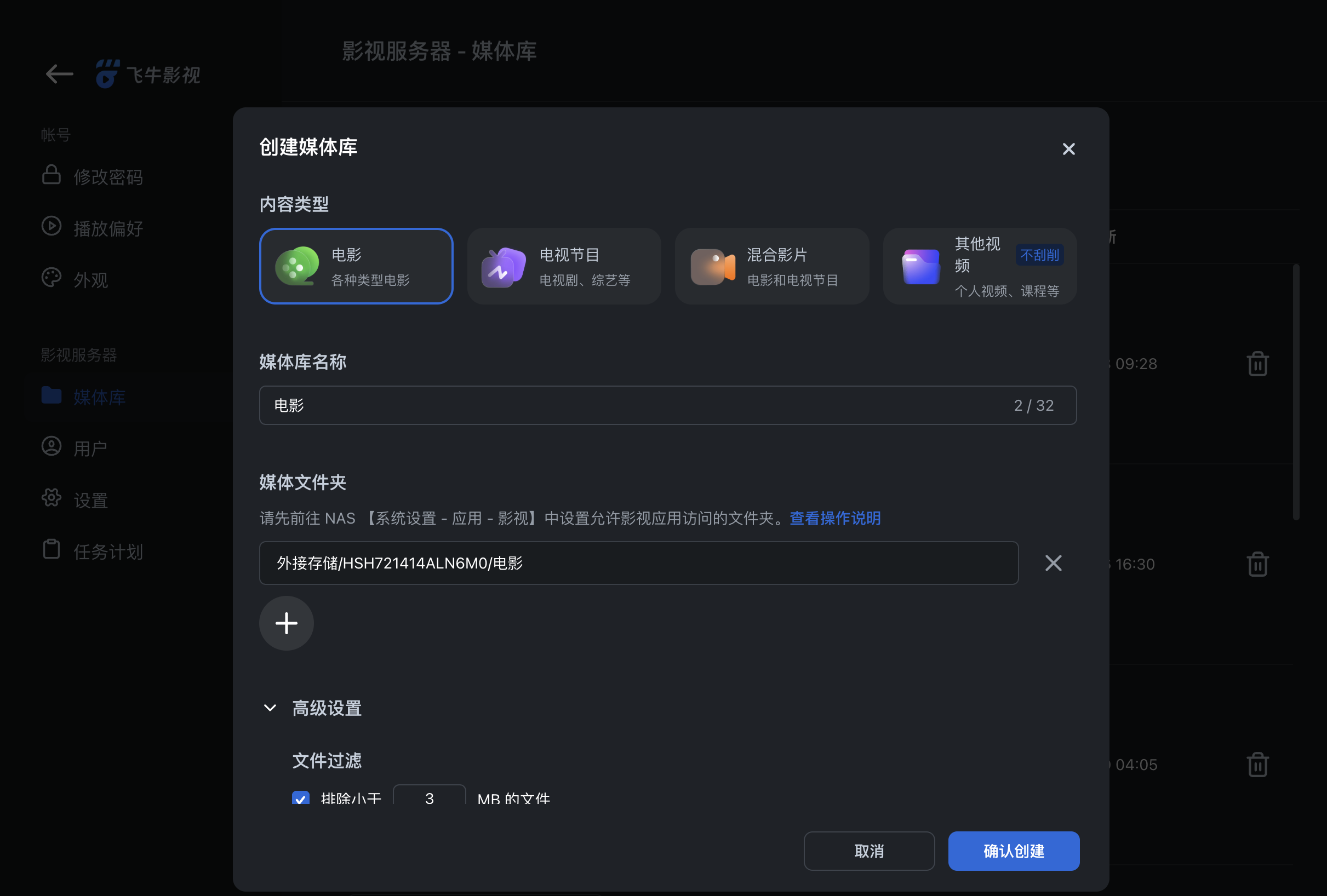The width and height of the screenshot is (1327, 896).
Task: Click the plus icon to add another media folder
Action: tap(286, 623)
